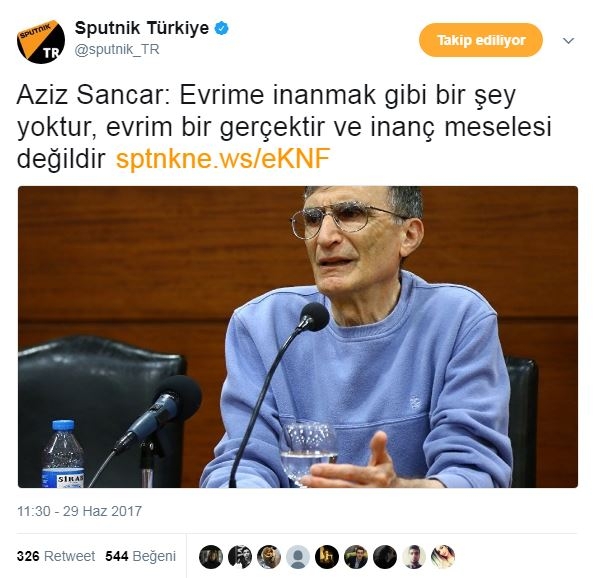Open the fifth liker's yellow-logo avatar

(x=327, y=557)
